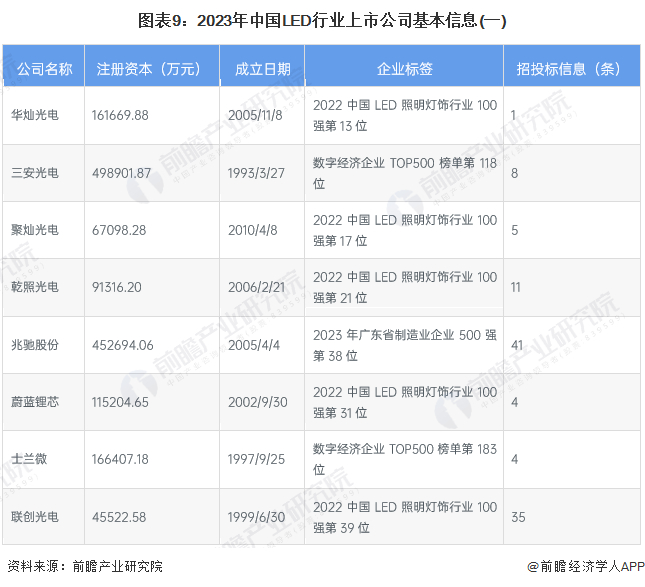Select the tag ending '强第 31 位'
Screen dimensions: 645x587
[x=405, y=402]
